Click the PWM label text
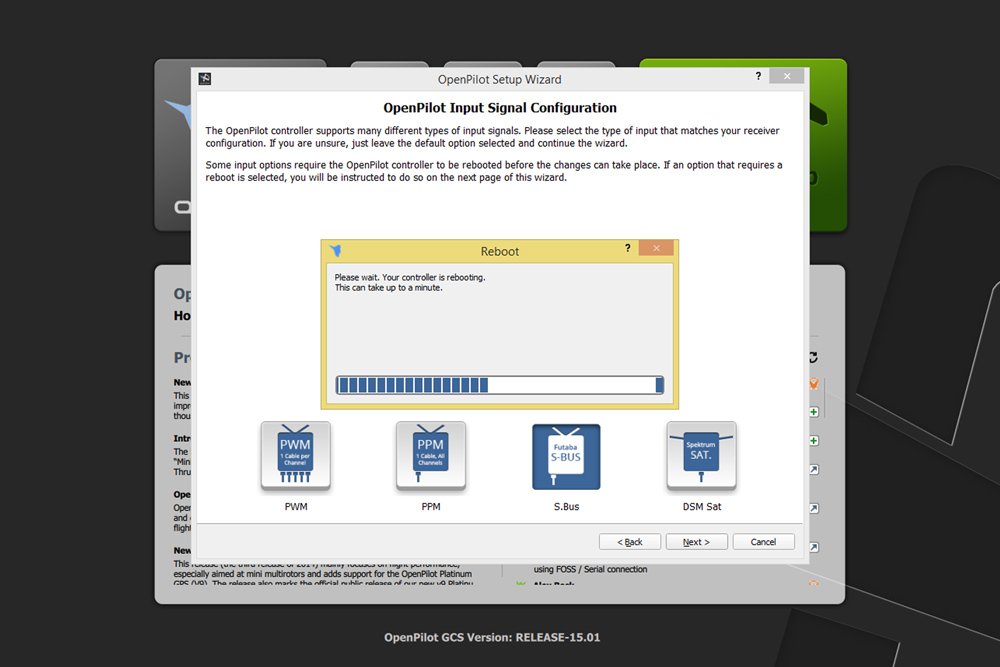 point(296,506)
